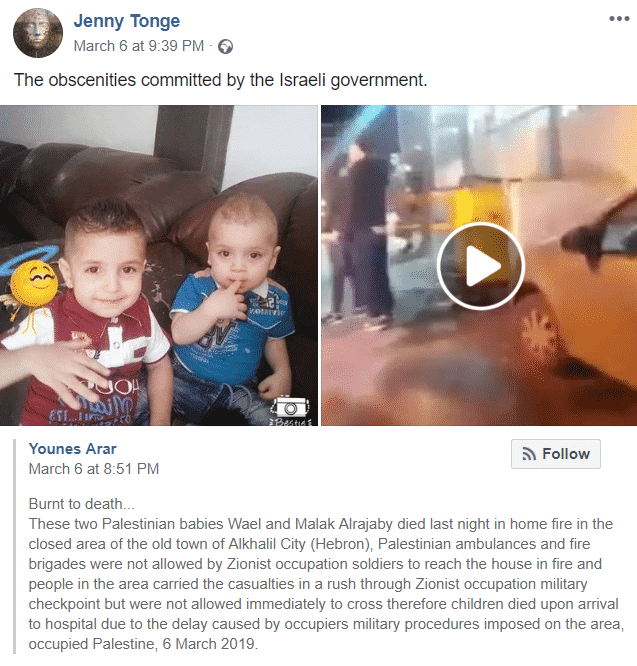Click the RSS feed icon on Follow
Image resolution: width=637 pixels, height=666 pixels.
pyautogui.click(x=529, y=454)
